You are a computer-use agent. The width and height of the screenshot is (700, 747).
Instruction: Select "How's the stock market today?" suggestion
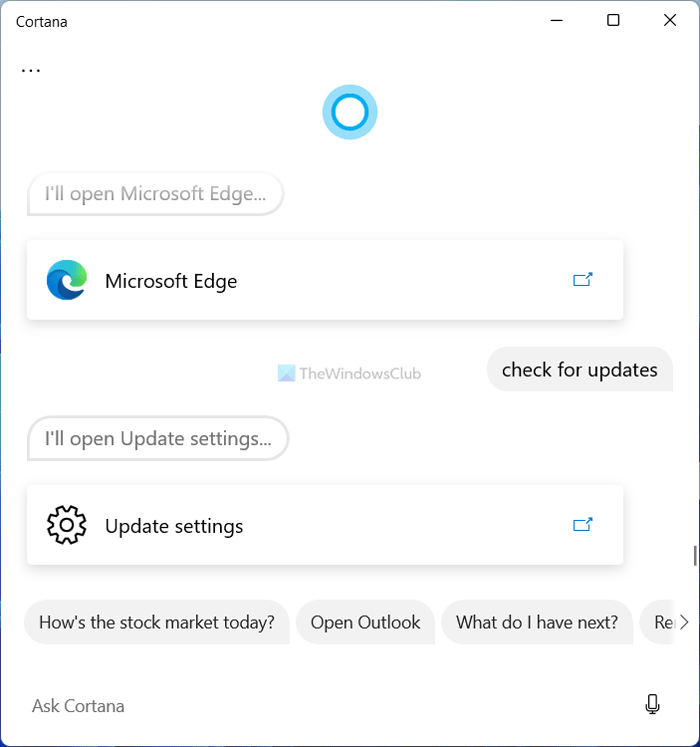tap(156, 622)
